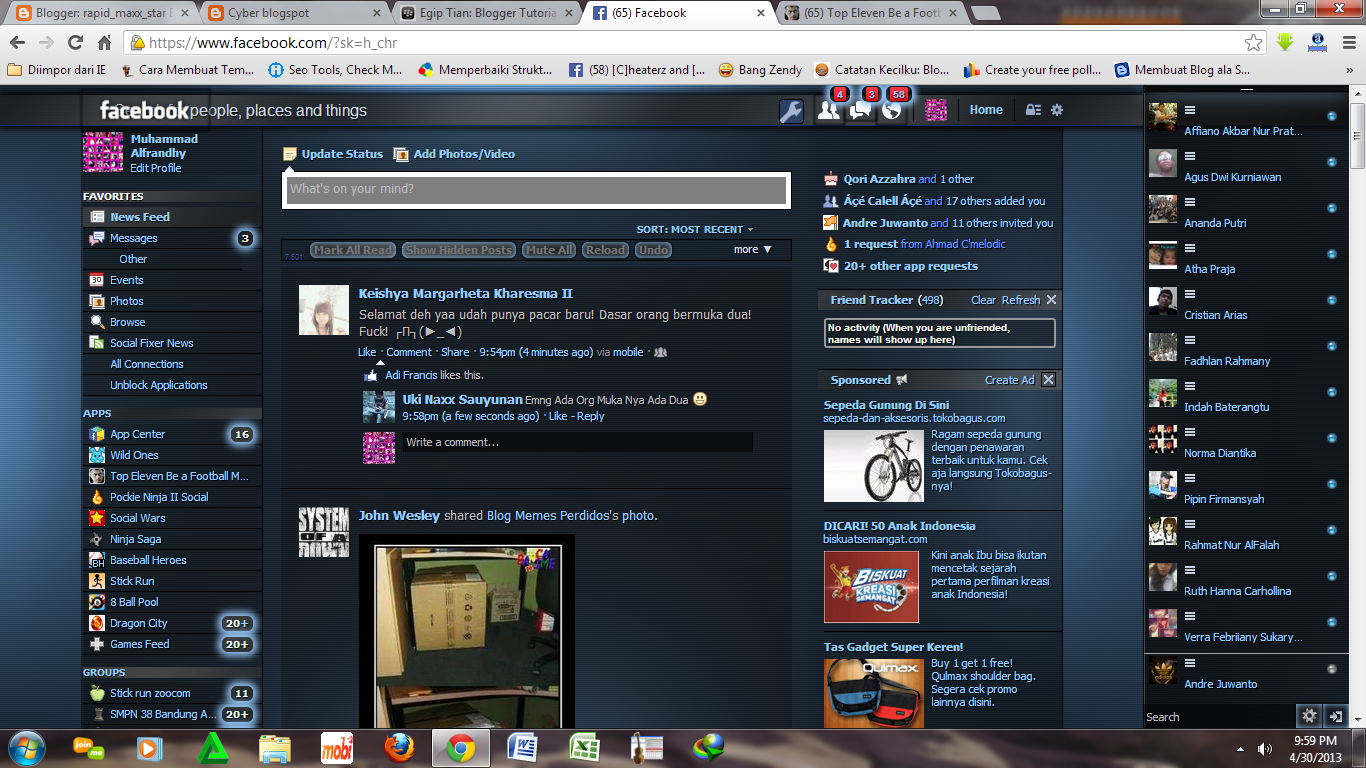Screen dimensions: 1366x768
Task: Expand the 'more' dropdown in feed toolbar
Action: (753, 250)
